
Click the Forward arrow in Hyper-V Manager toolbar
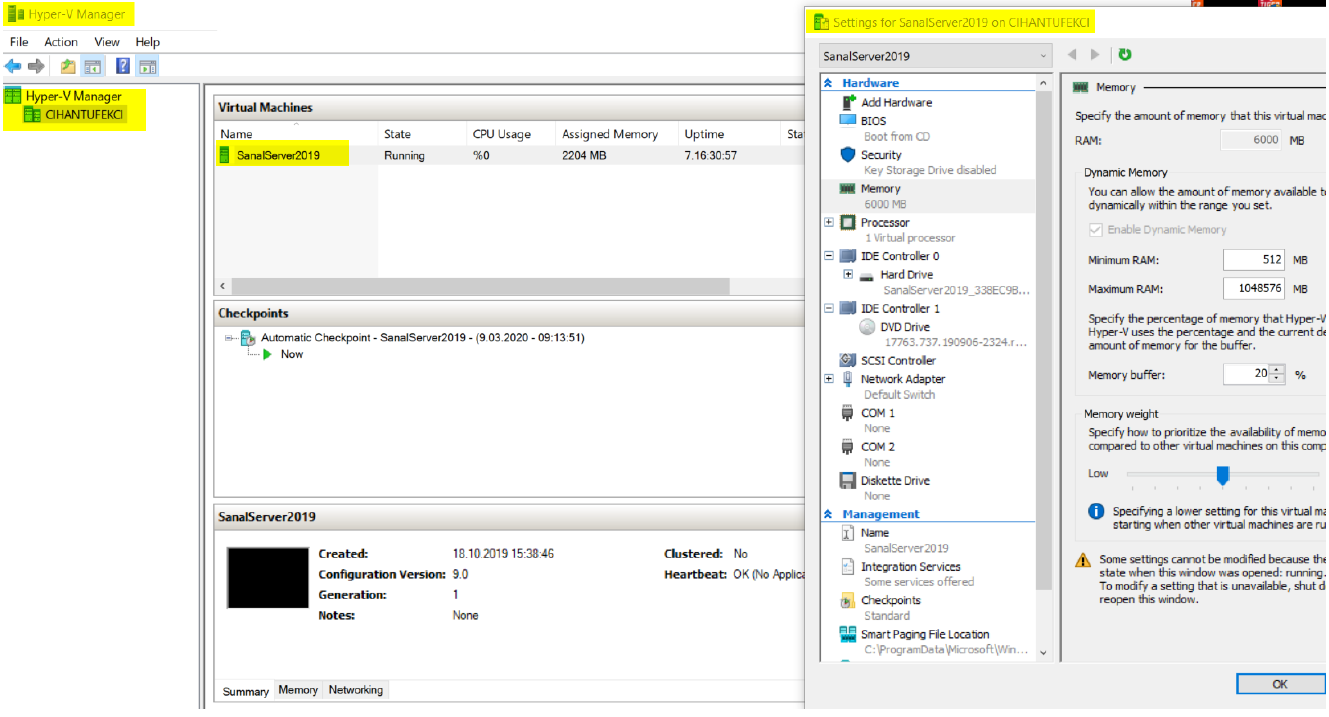tap(36, 67)
